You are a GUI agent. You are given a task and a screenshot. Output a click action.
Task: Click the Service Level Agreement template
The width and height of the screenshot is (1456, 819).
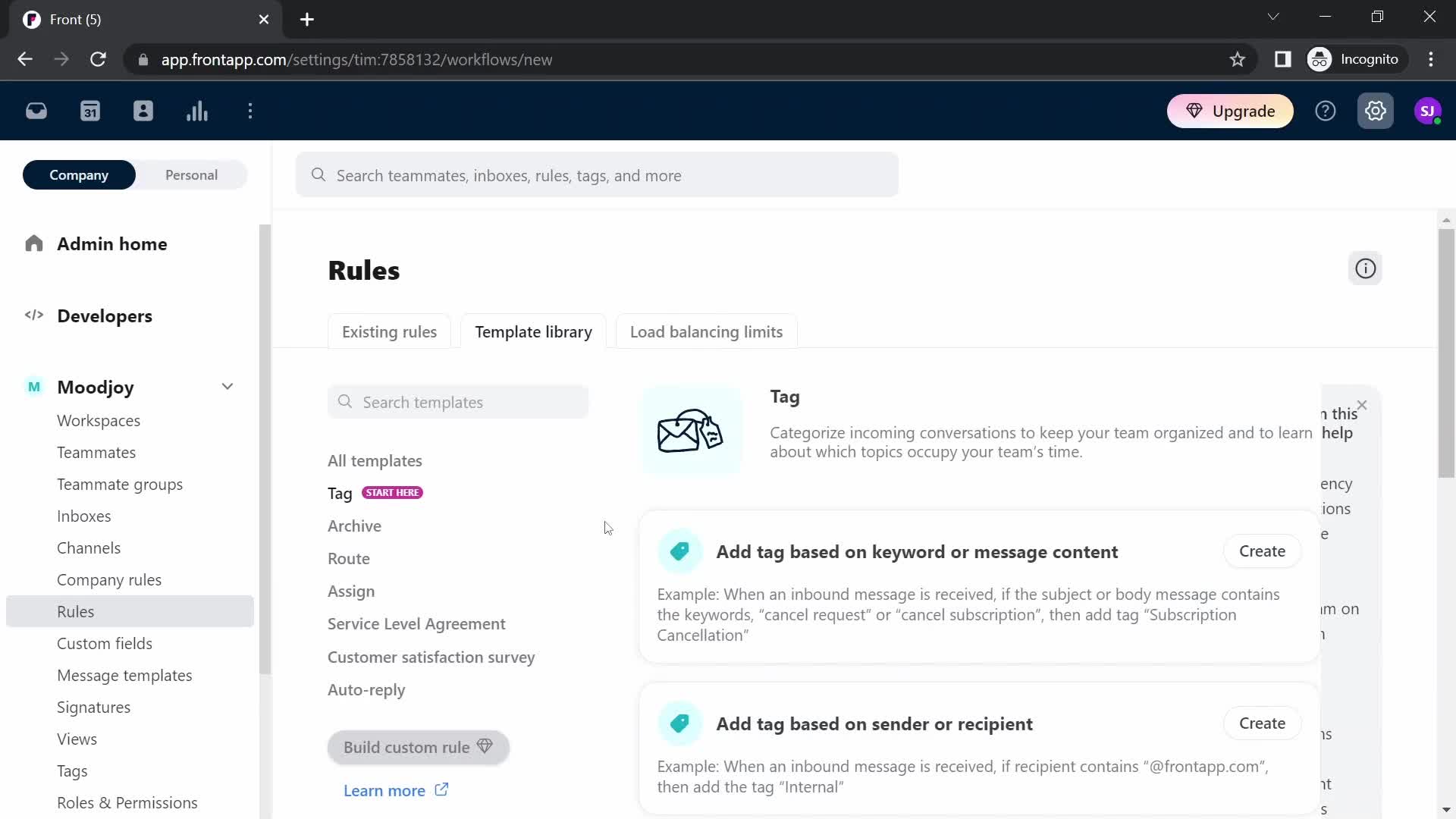pos(416,623)
